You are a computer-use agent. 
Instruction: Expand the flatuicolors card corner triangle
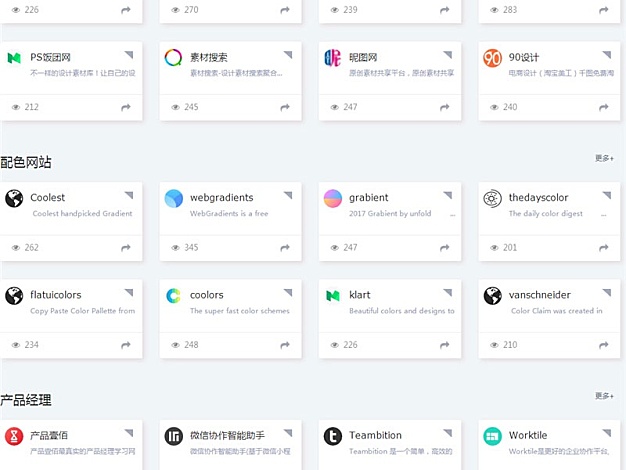pos(129,292)
